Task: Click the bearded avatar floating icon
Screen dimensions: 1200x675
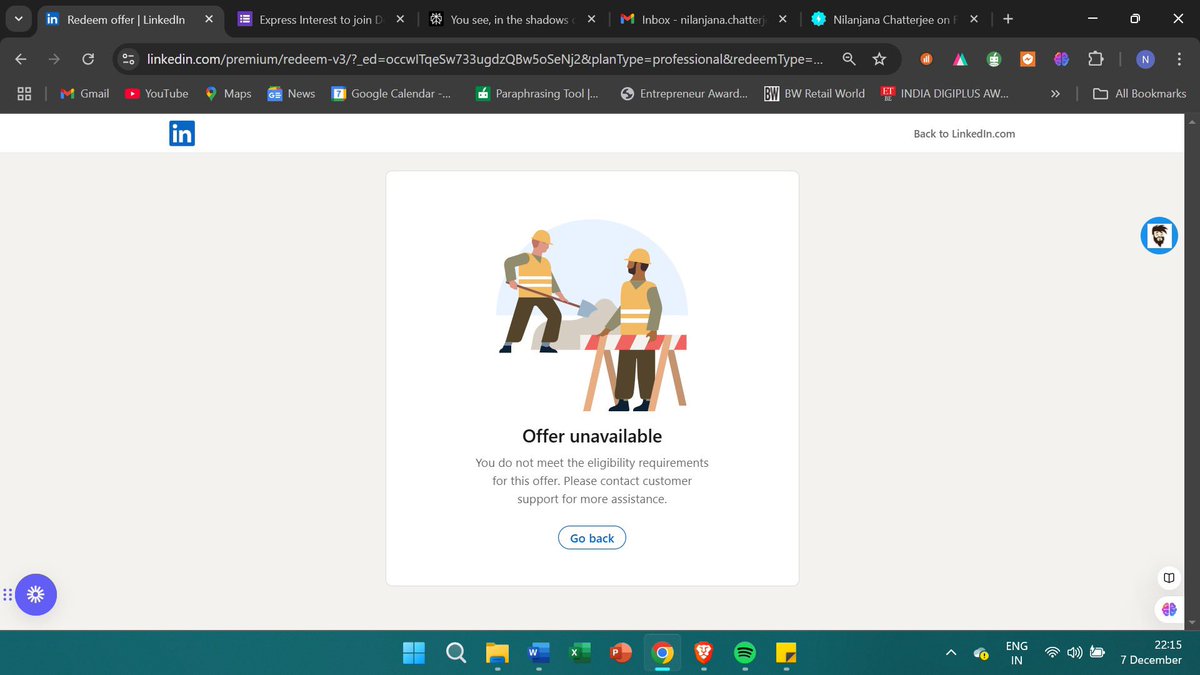Action: pyautogui.click(x=1159, y=236)
